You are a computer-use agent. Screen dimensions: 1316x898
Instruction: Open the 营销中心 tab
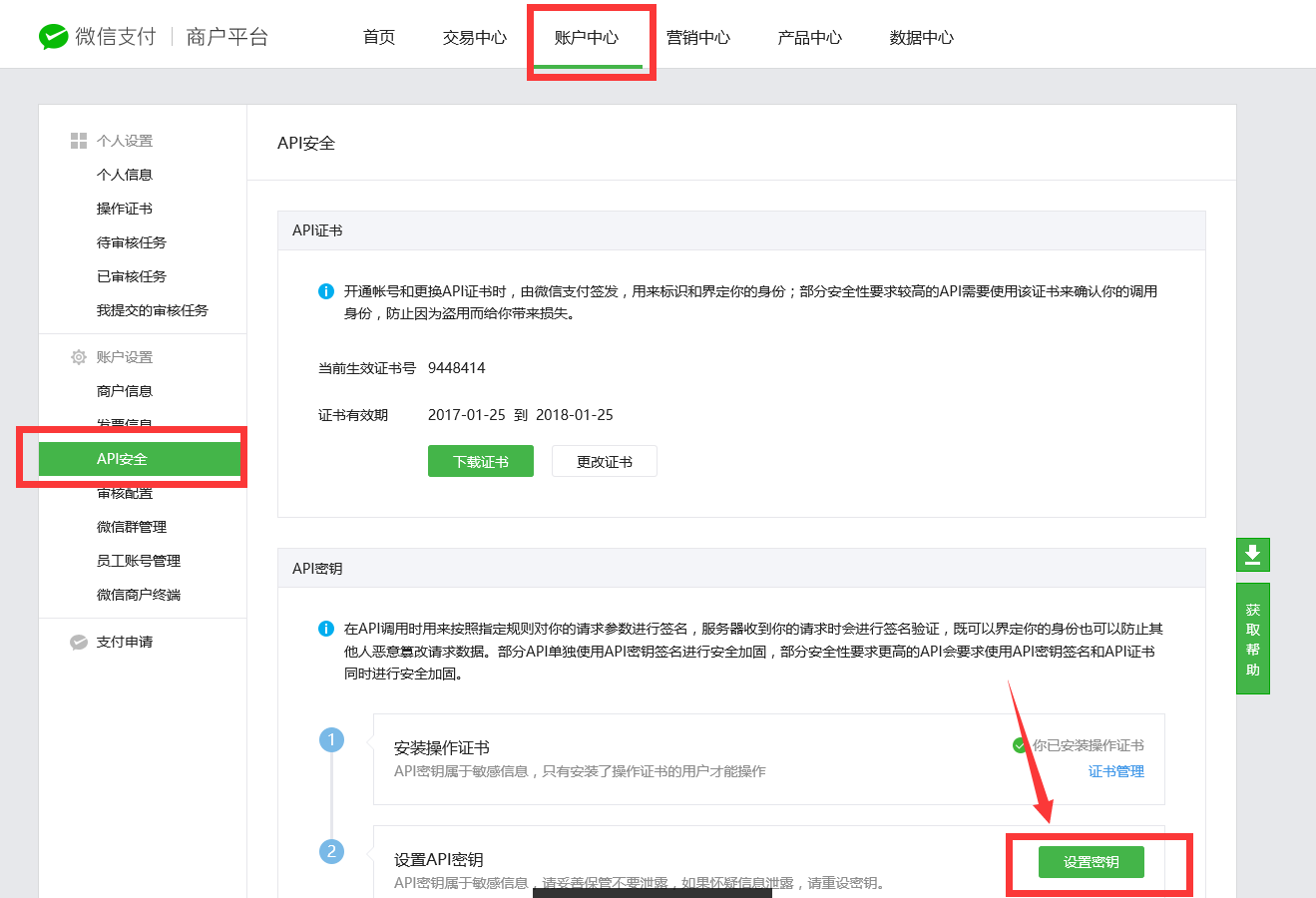point(698,38)
